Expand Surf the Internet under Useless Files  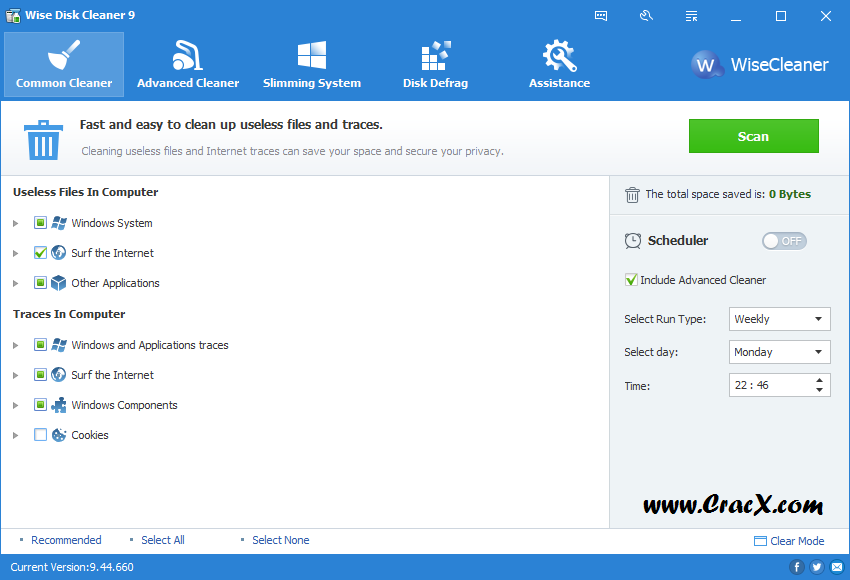pos(16,253)
